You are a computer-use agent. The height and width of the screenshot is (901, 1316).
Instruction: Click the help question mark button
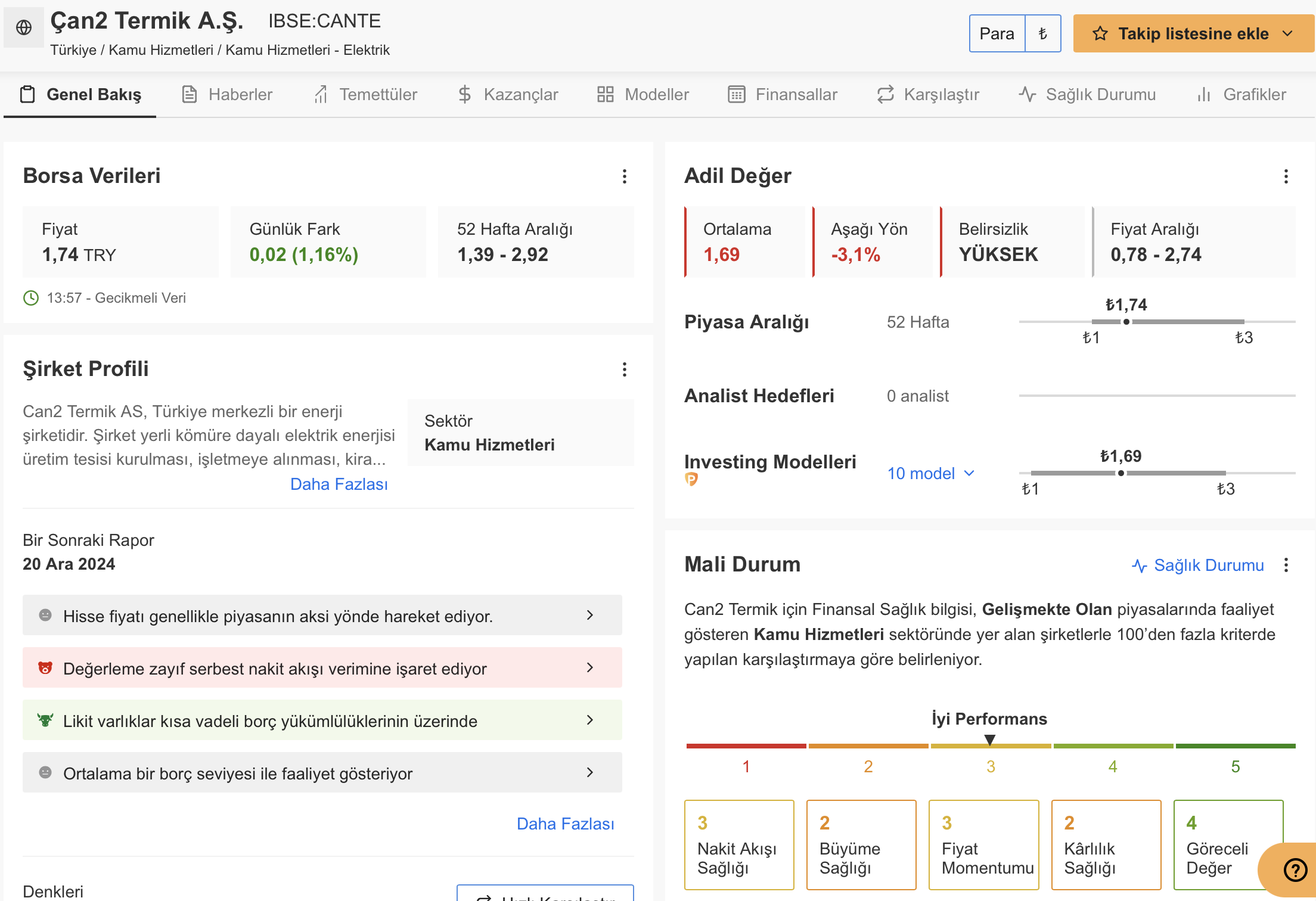click(x=1295, y=869)
